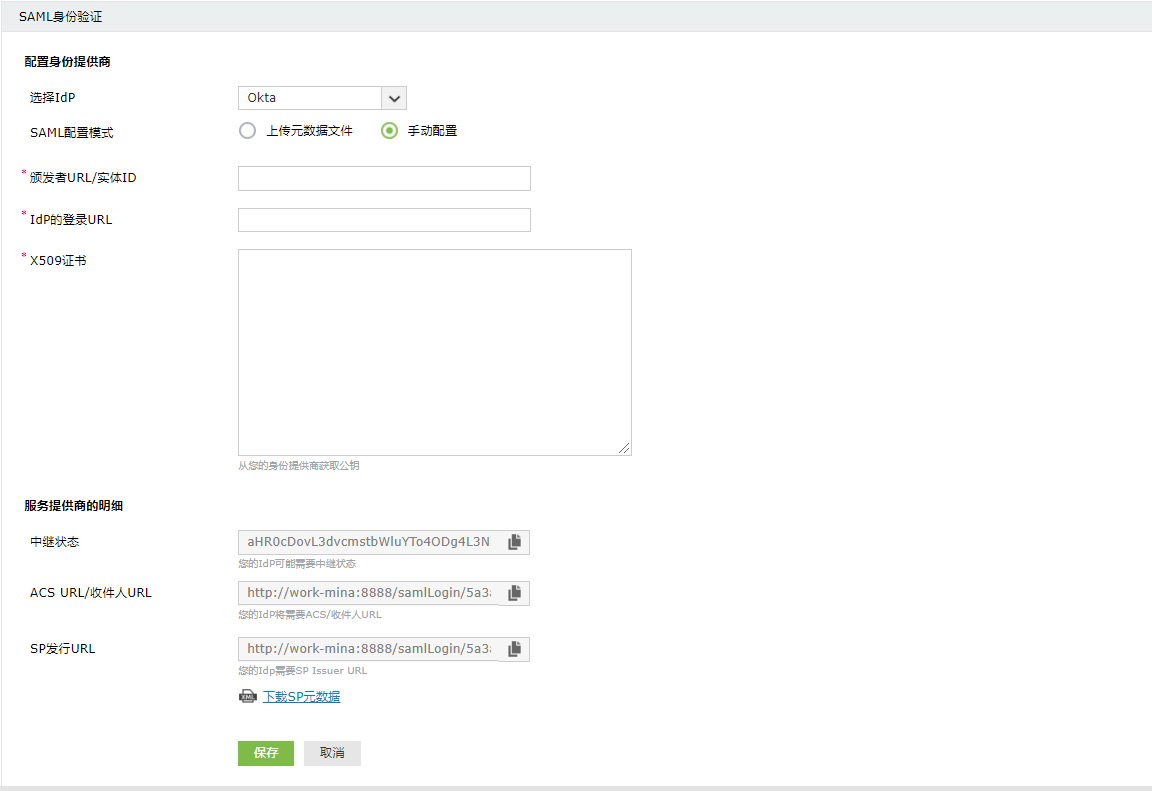Click the copy icon beside 中继状态 field

click(x=515, y=541)
